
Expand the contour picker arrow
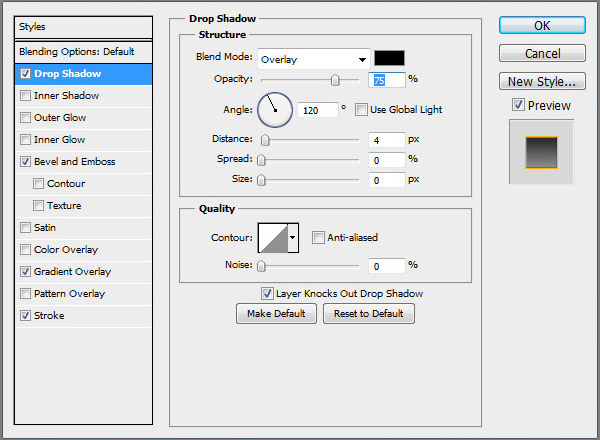point(293,237)
